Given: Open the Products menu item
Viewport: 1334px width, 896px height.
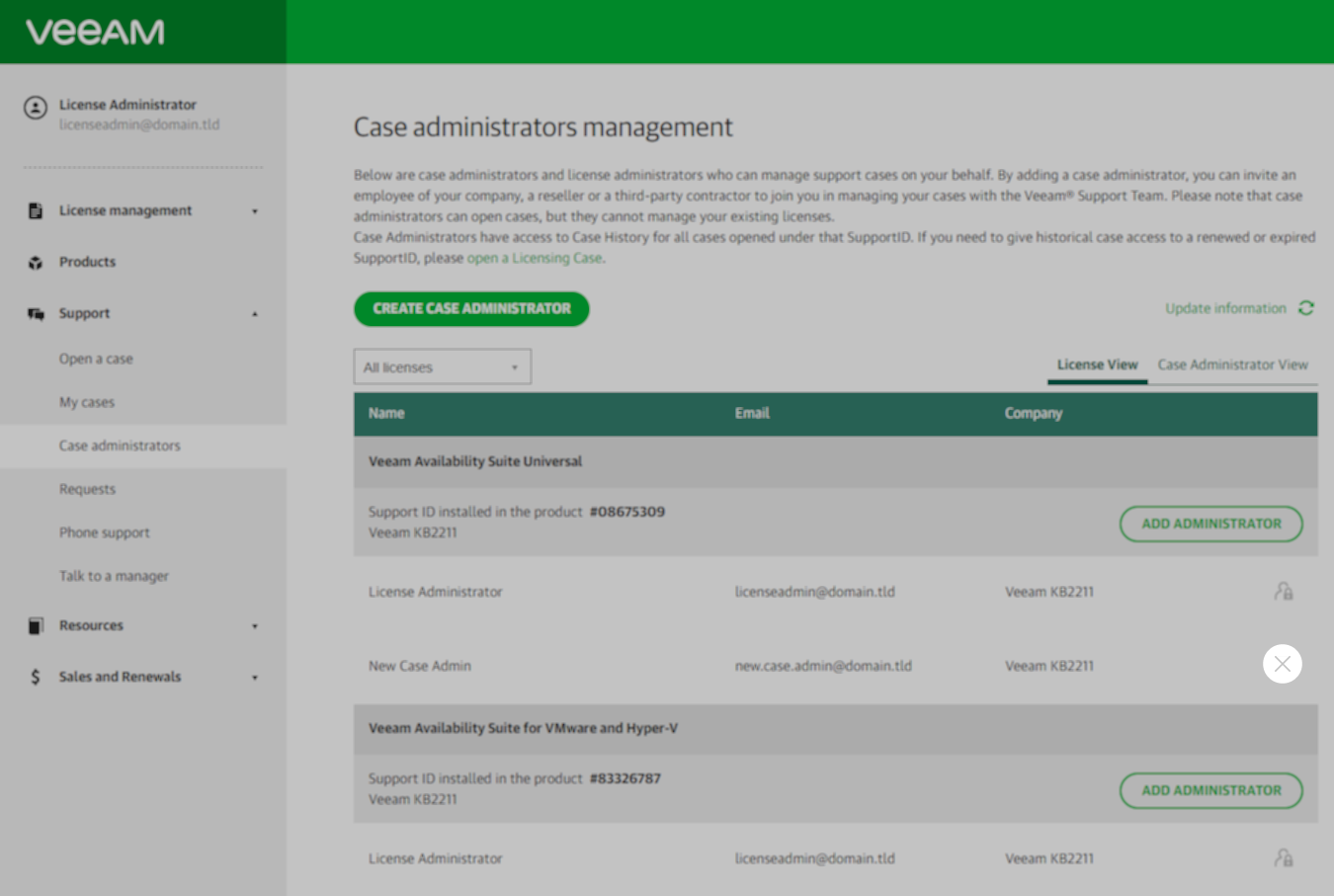Looking at the screenshot, I should tap(87, 262).
